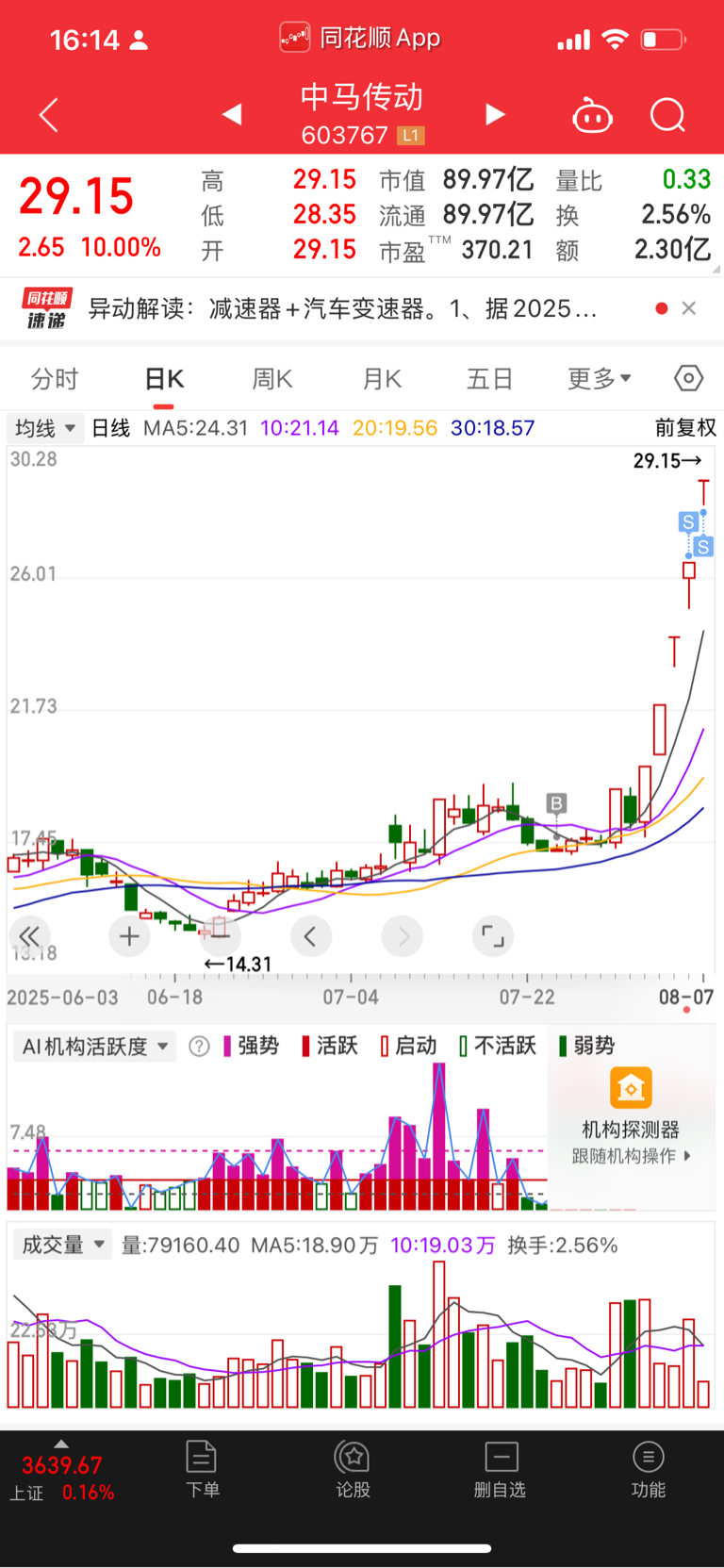Tap 市盈 370.21 value

[x=498, y=250]
